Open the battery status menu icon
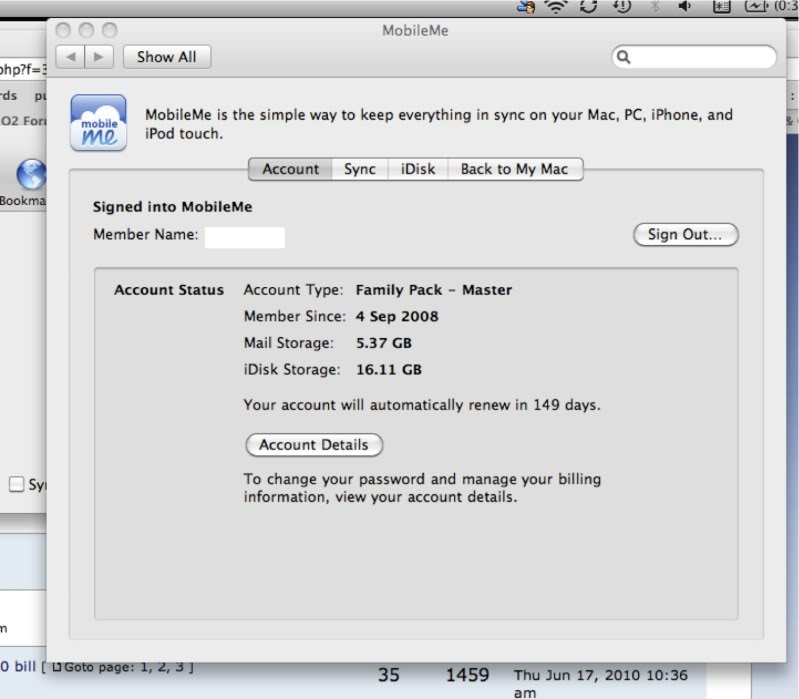 click(757, 6)
